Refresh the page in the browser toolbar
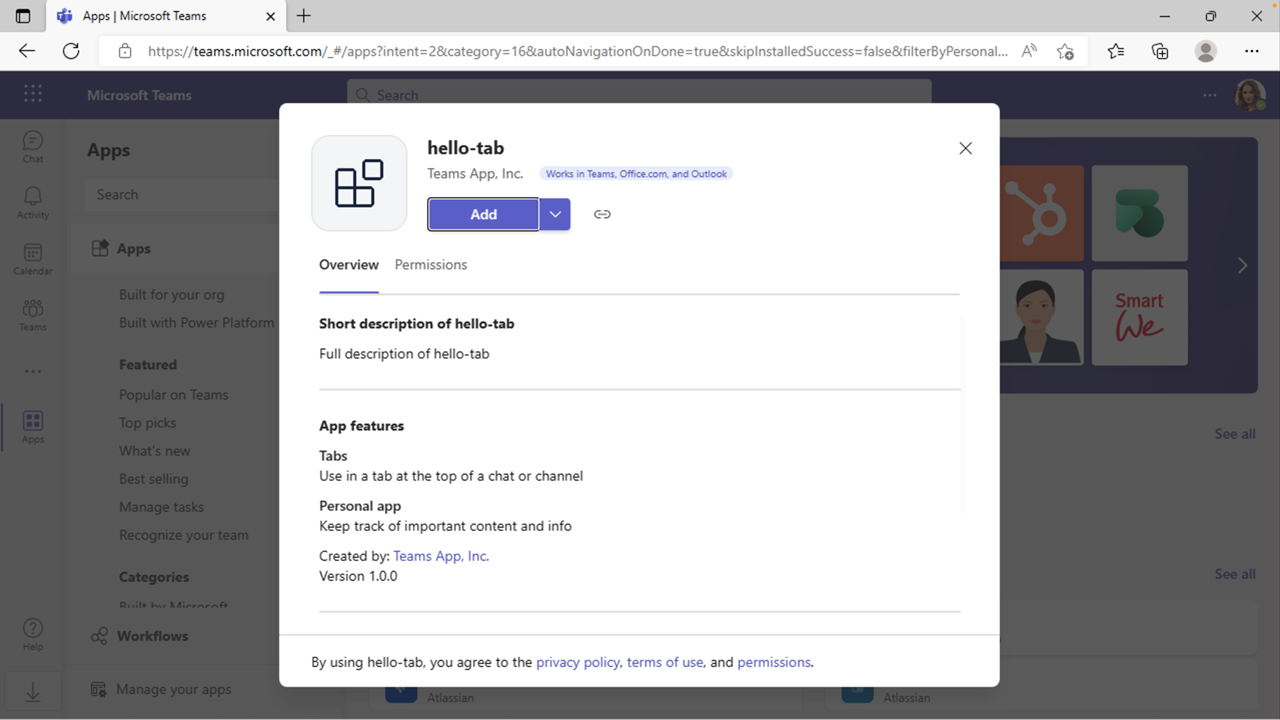This screenshot has height=720, width=1280. pyautogui.click(x=71, y=51)
